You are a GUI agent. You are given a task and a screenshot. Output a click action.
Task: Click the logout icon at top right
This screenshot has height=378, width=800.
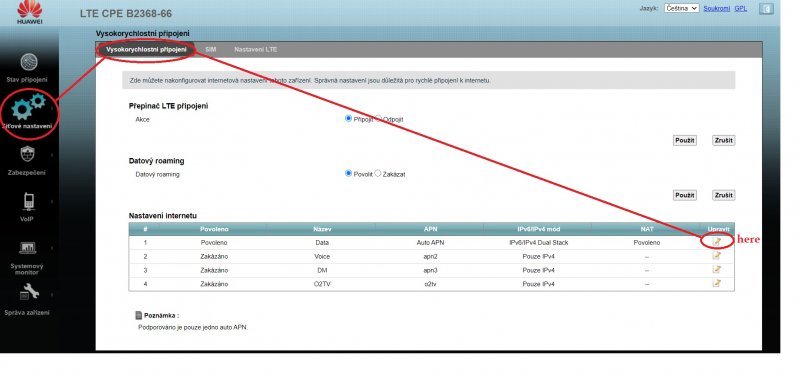click(x=766, y=9)
